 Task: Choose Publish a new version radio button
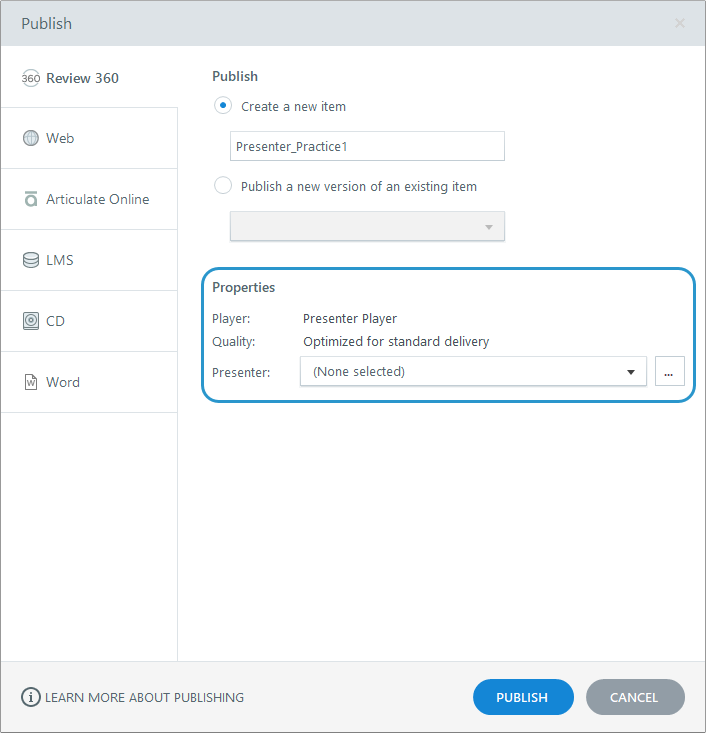coord(223,186)
